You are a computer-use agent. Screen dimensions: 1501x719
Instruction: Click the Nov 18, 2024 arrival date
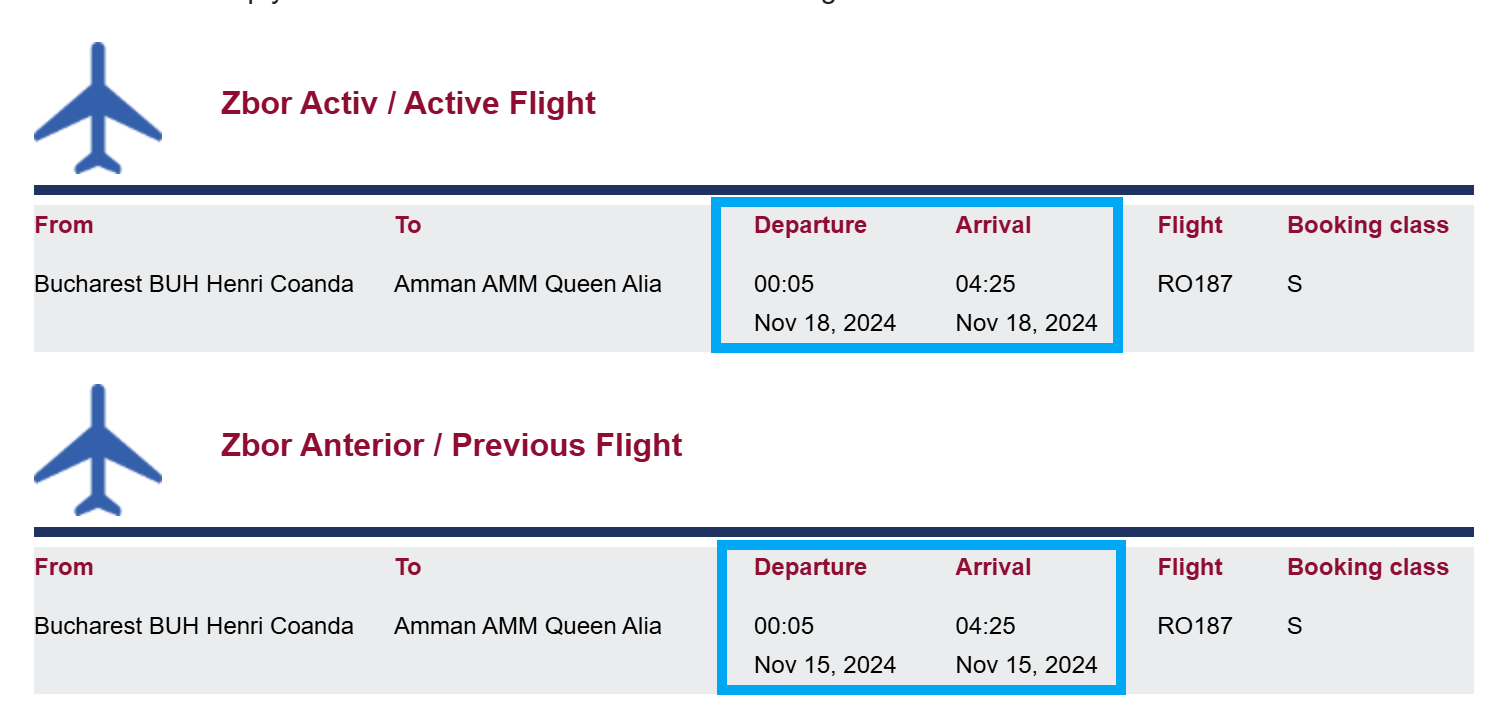click(x=1026, y=323)
